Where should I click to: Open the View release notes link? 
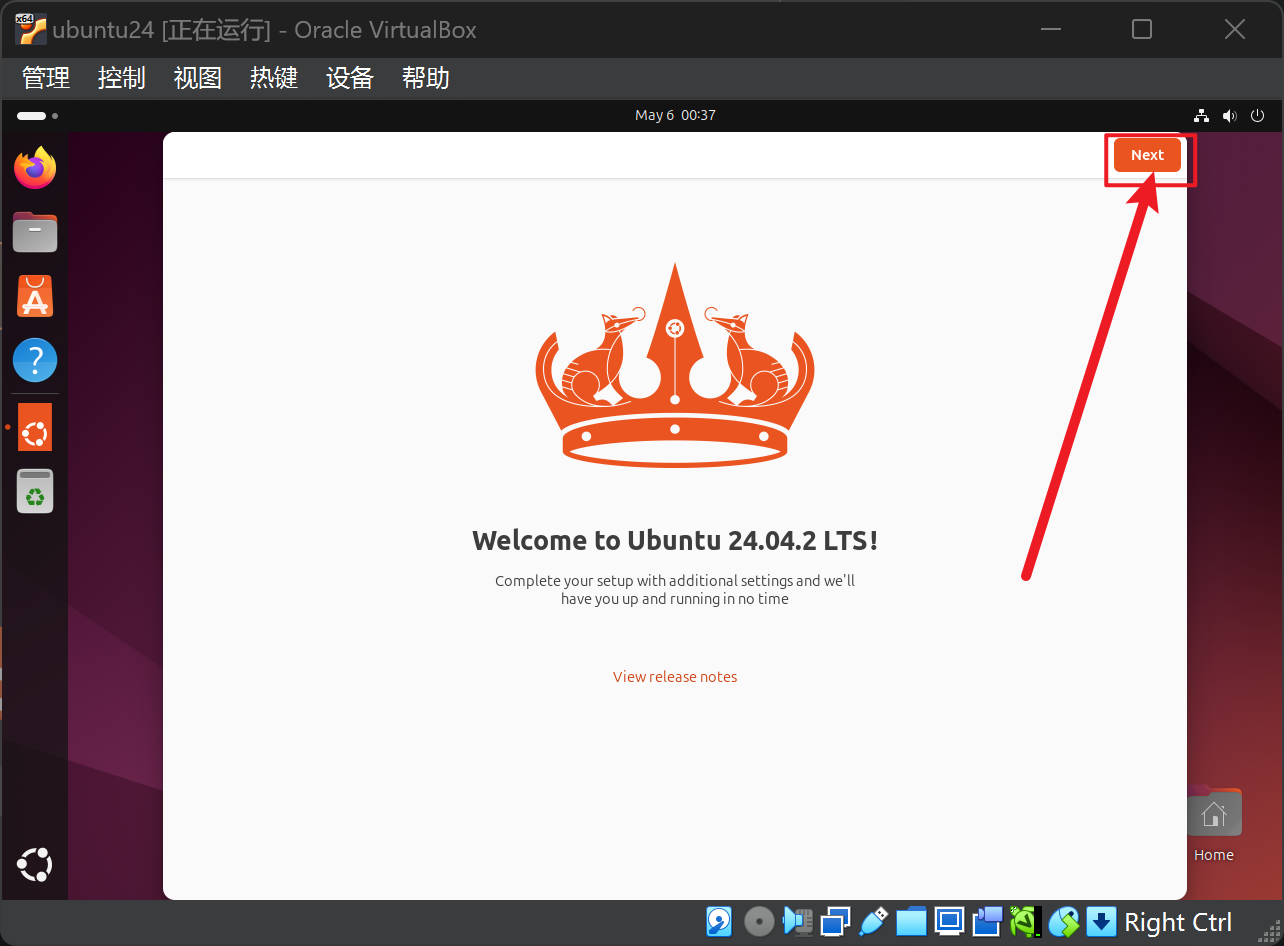[x=675, y=677]
